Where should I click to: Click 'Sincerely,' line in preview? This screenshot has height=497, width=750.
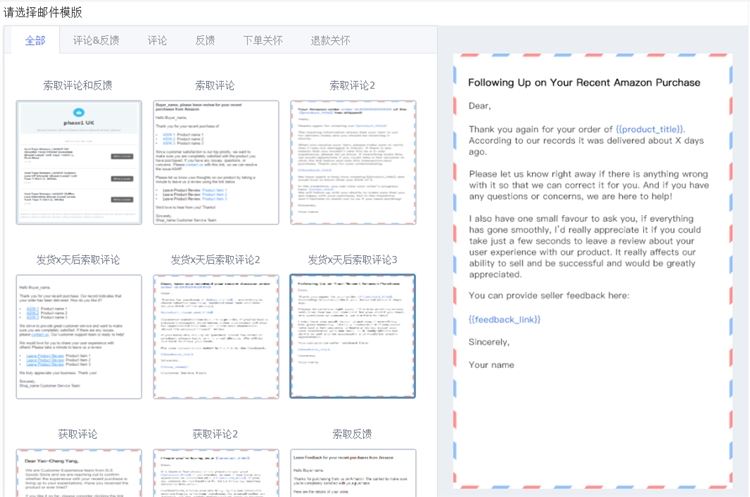(489, 342)
